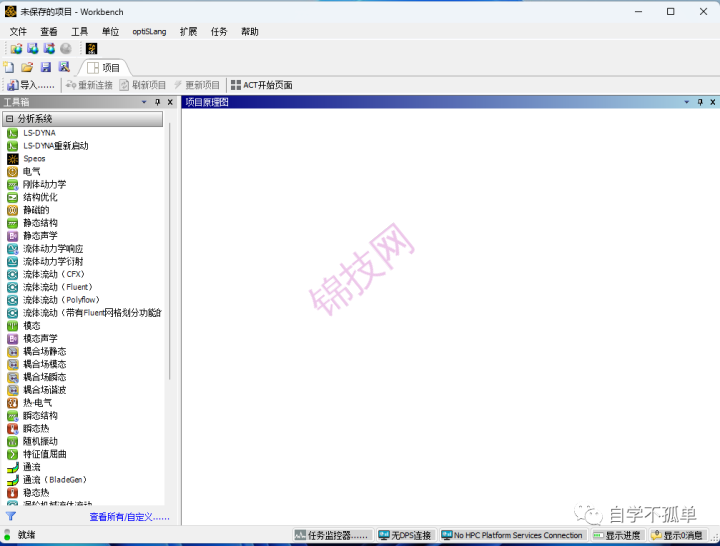Image resolution: width=720 pixels, height=546 pixels.
Task: Click the 耦合场静态 icon
Action: pos(12,352)
